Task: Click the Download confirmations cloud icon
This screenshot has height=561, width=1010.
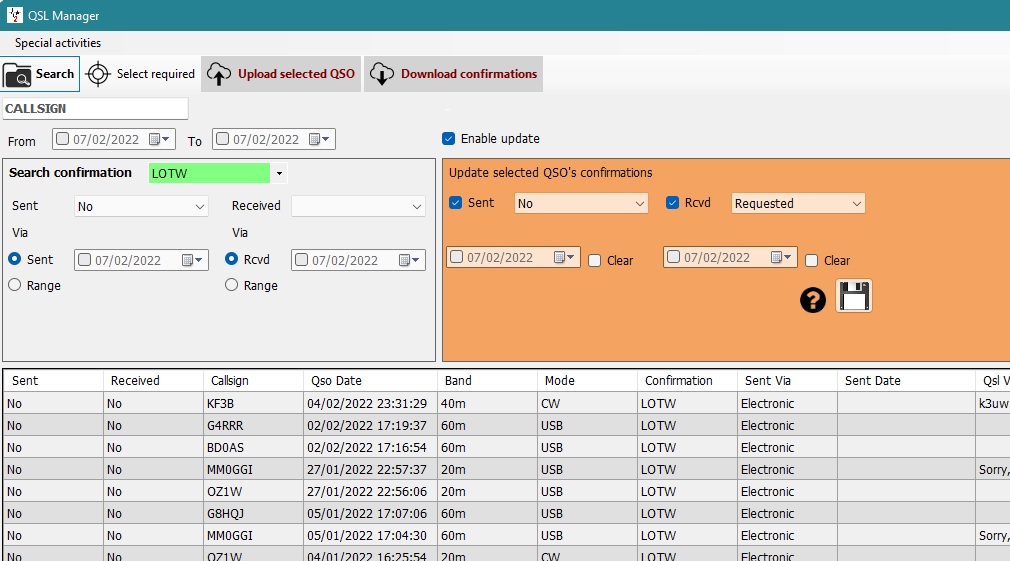Action: (x=382, y=74)
